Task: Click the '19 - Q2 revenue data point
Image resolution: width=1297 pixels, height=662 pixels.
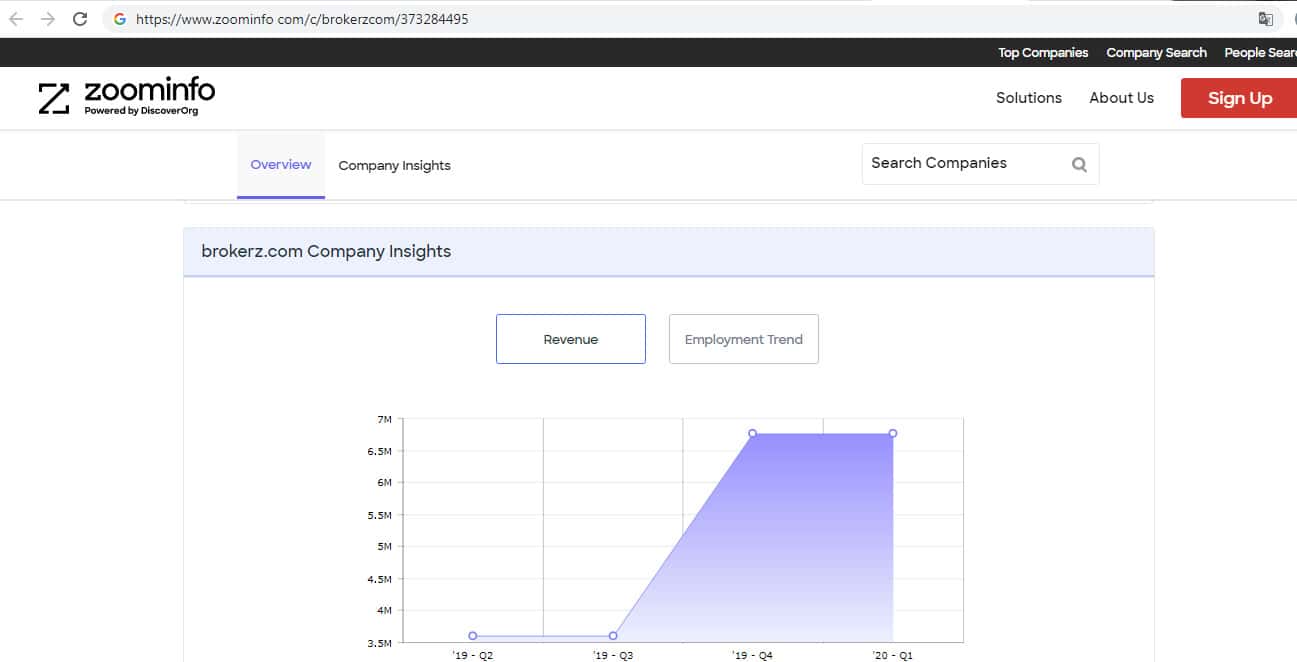Action: [x=473, y=636]
